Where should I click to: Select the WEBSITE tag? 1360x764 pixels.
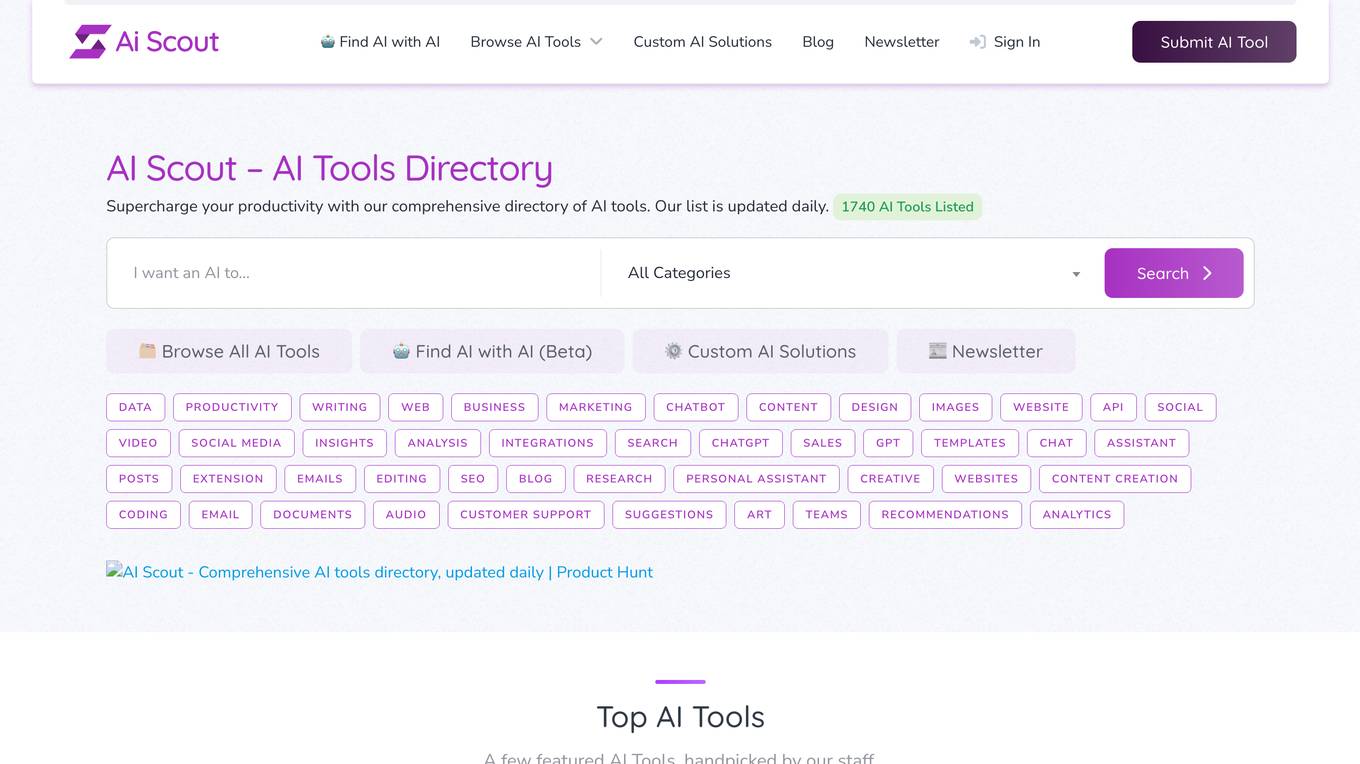[x=1041, y=407]
